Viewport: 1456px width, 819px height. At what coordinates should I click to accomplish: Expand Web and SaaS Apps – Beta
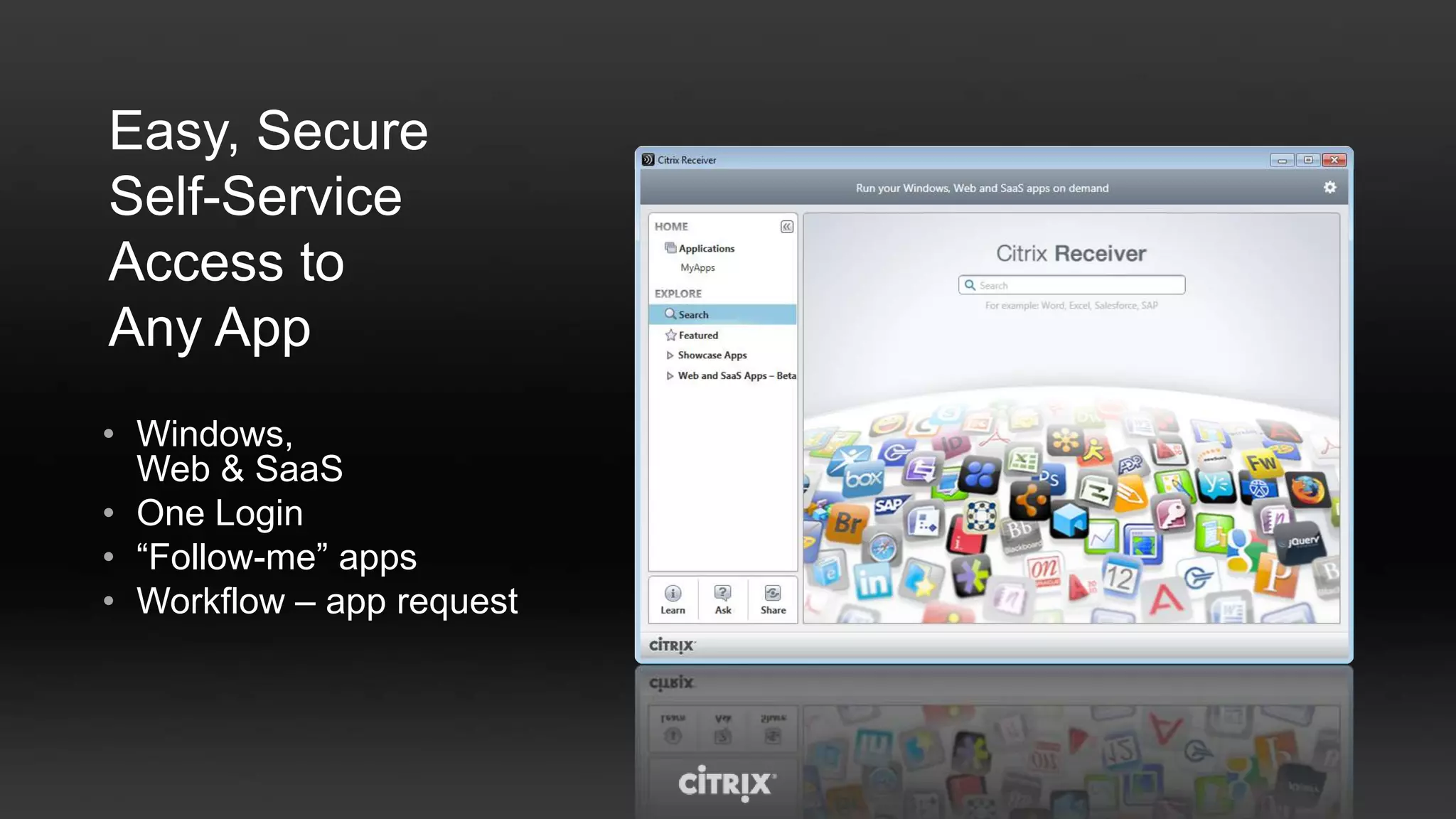click(x=670, y=375)
